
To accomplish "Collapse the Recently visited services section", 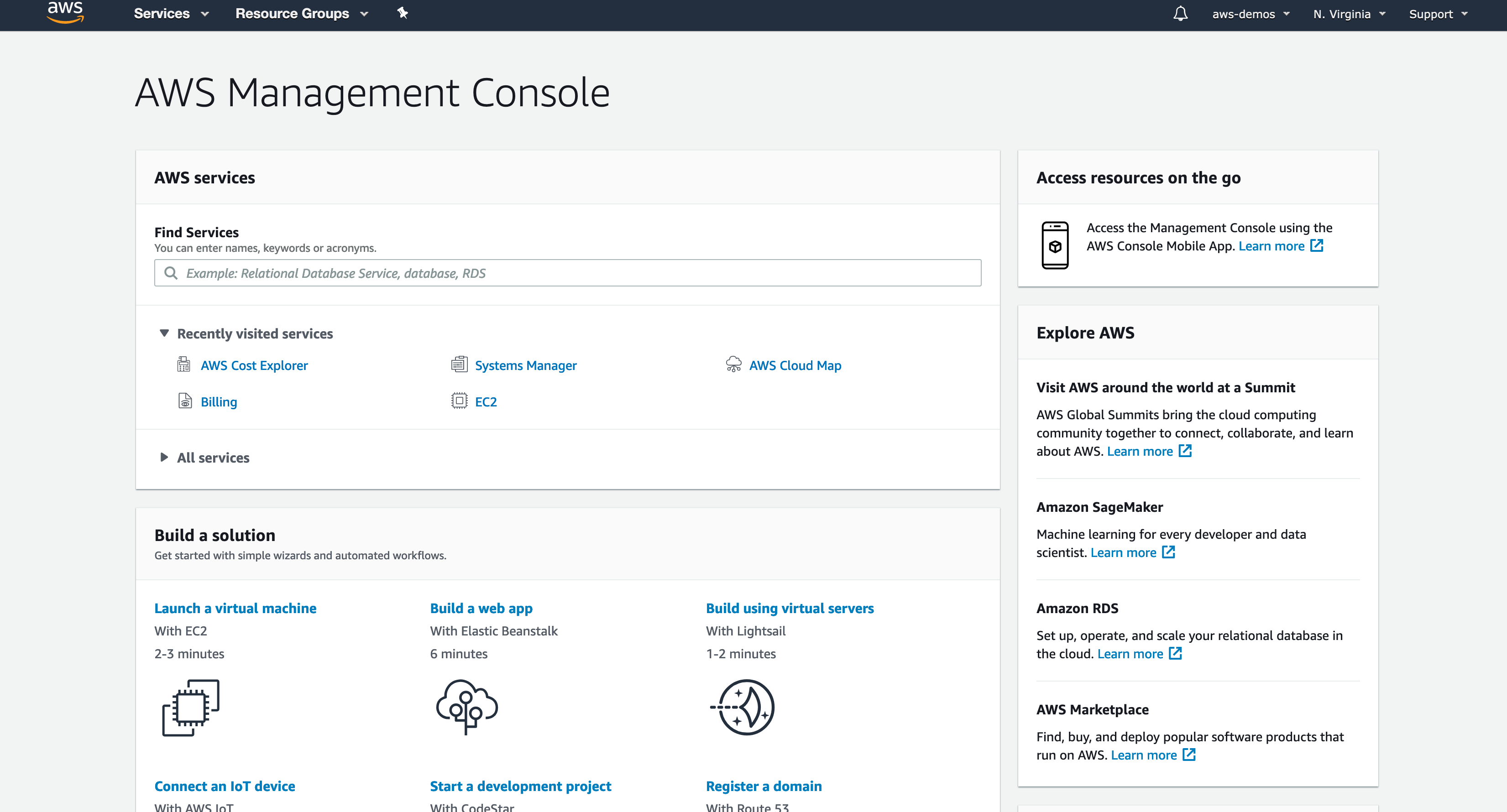I will (x=246, y=333).
